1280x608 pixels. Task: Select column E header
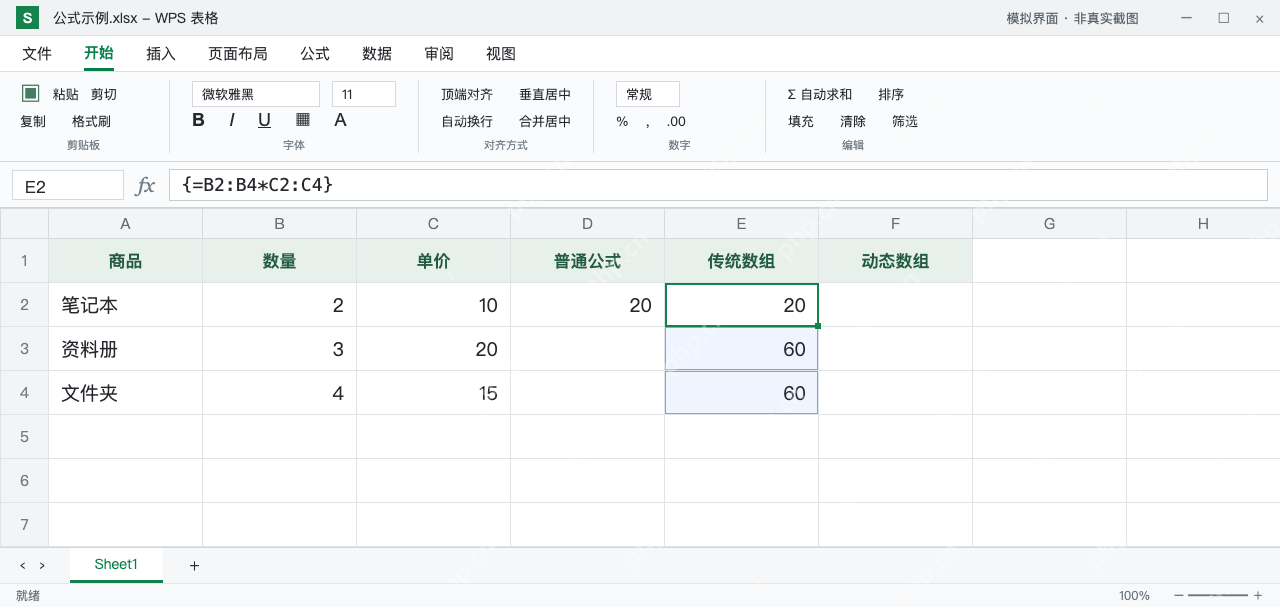(x=741, y=224)
